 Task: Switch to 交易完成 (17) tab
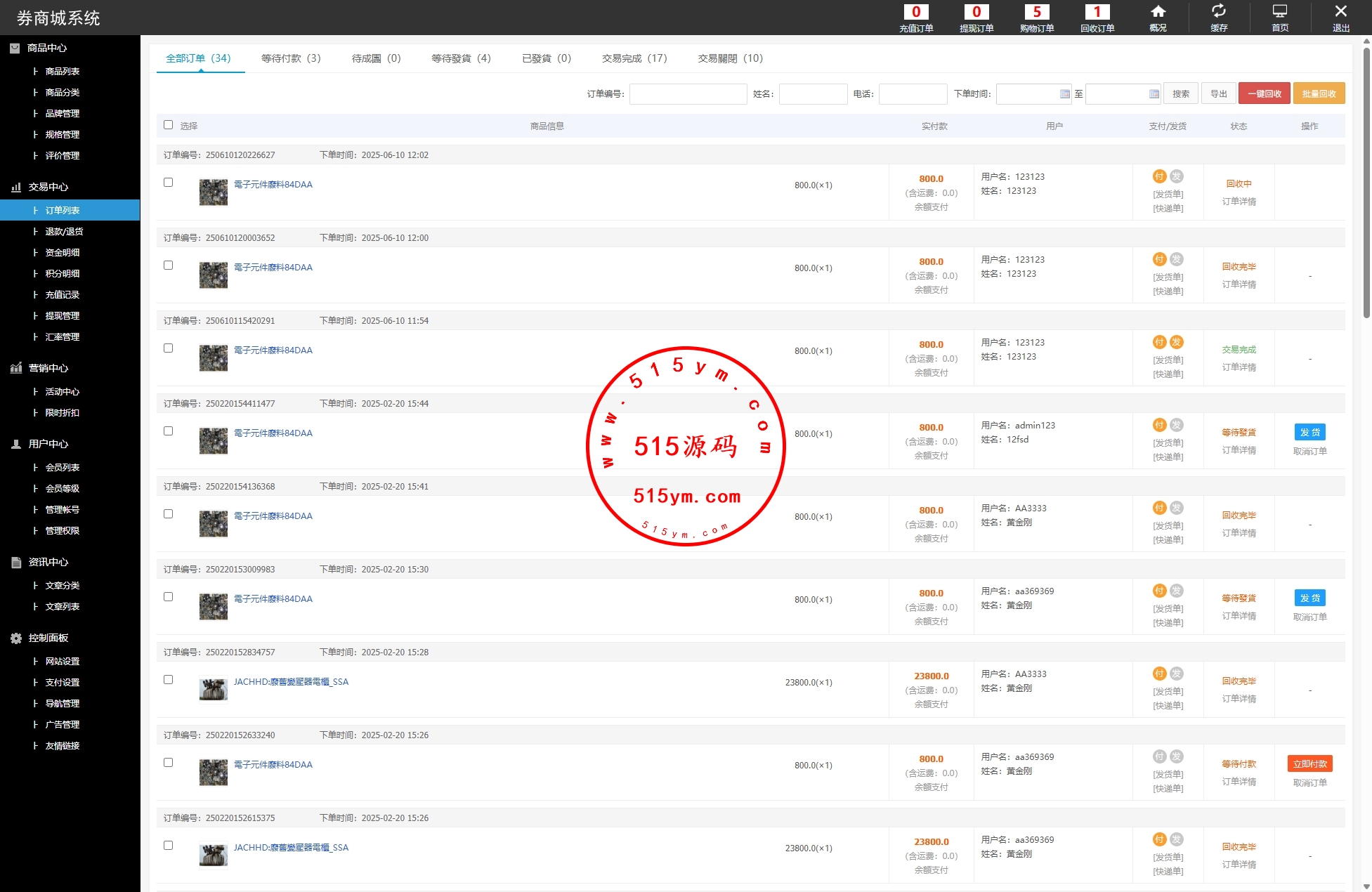click(x=634, y=58)
